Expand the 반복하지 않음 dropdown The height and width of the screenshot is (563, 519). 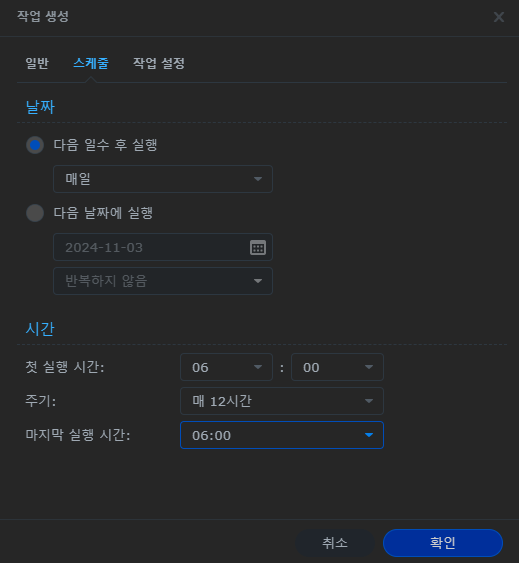pos(163,281)
